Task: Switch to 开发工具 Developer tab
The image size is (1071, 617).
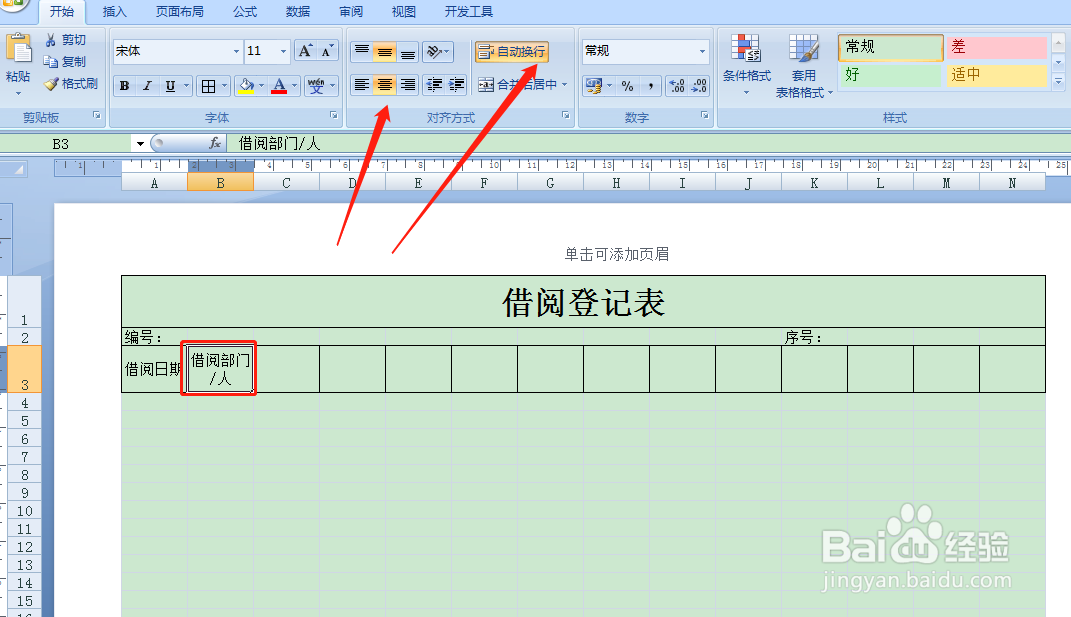Action: (x=469, y=12)
